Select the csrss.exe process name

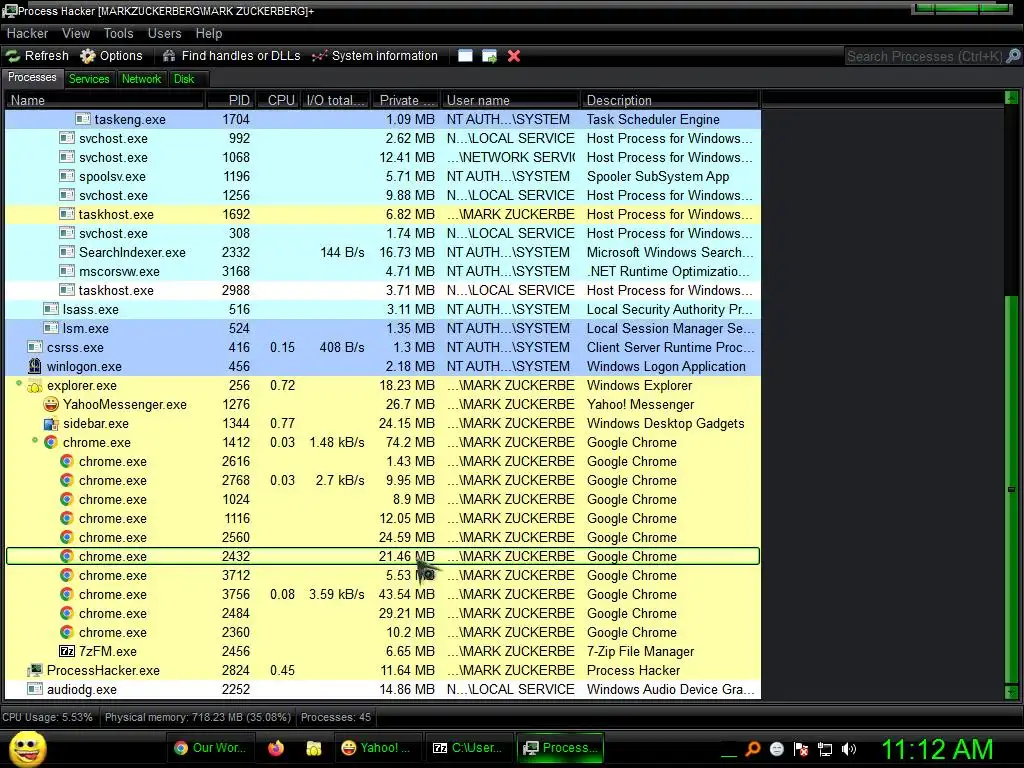click(x=75, y=347)
